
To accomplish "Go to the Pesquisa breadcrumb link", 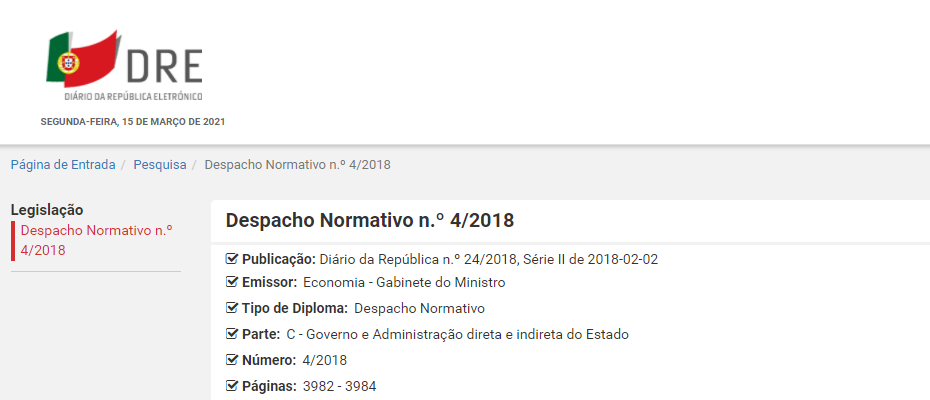I will pyautogui.click(x=160, y=164).
